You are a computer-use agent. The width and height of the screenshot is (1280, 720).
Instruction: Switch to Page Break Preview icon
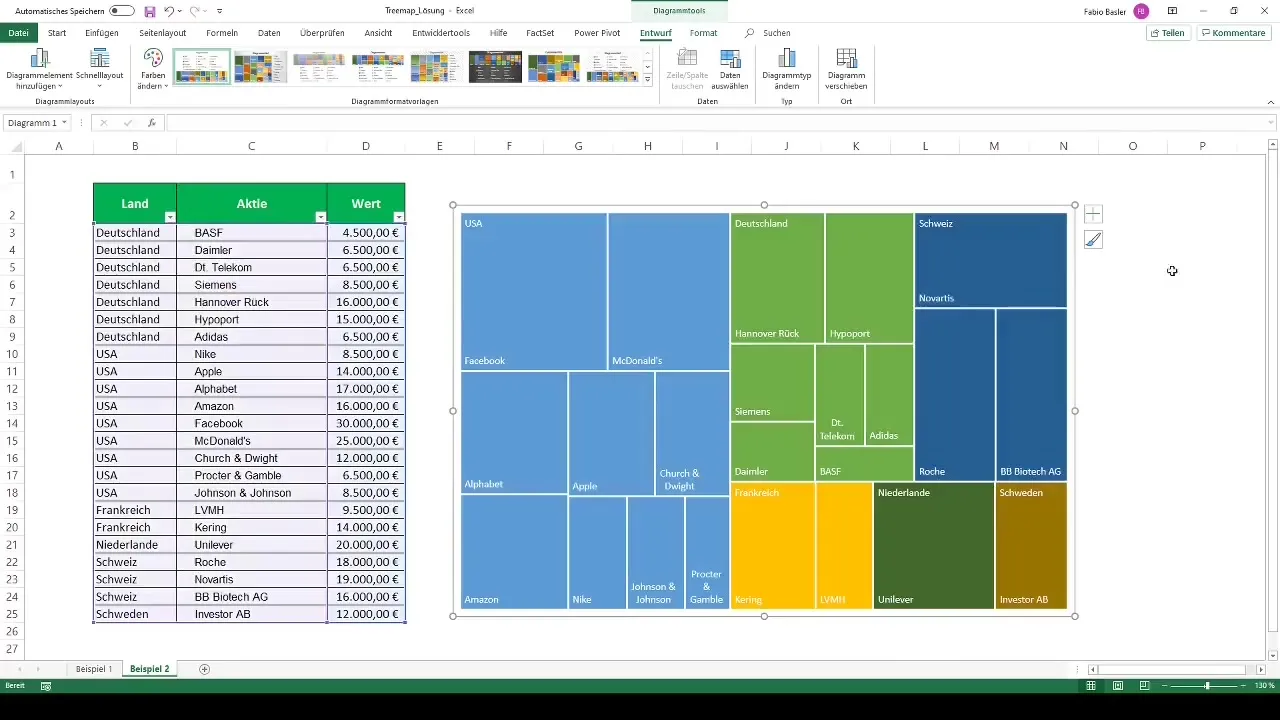[x=1145, y=686]
